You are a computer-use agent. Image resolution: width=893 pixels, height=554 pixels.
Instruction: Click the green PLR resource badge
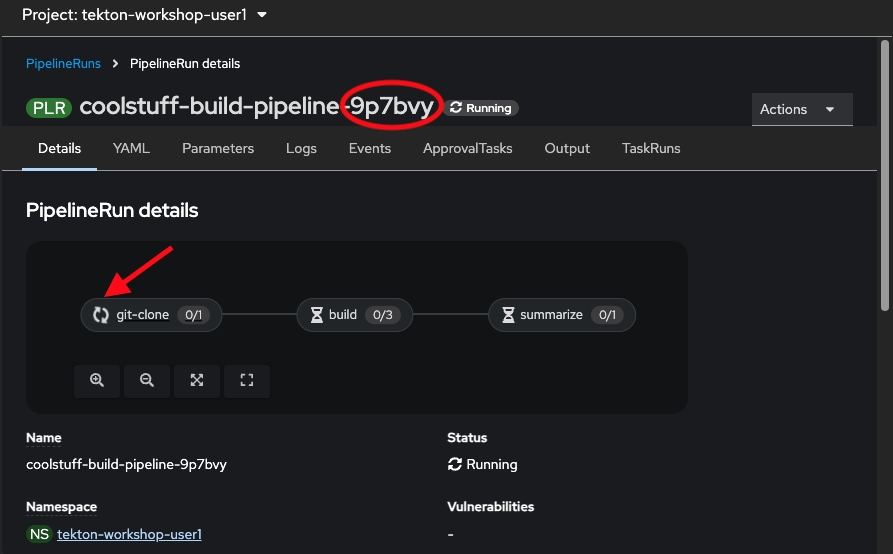click(x=49, y=108)
